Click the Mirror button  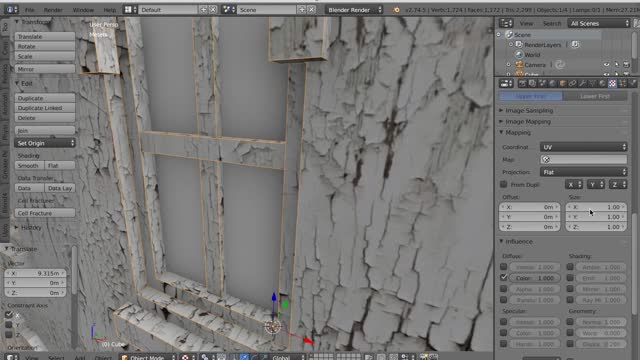45,69
